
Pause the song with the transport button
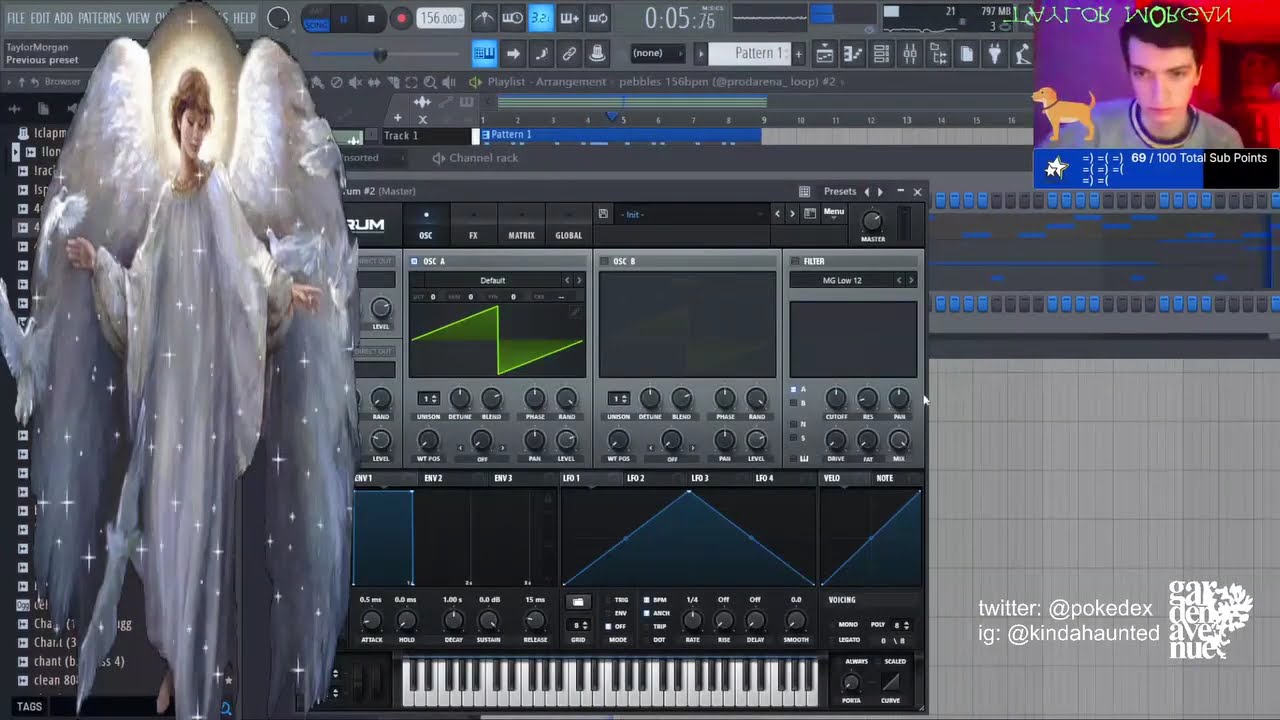pyautogui.click(x=343, y=18)
